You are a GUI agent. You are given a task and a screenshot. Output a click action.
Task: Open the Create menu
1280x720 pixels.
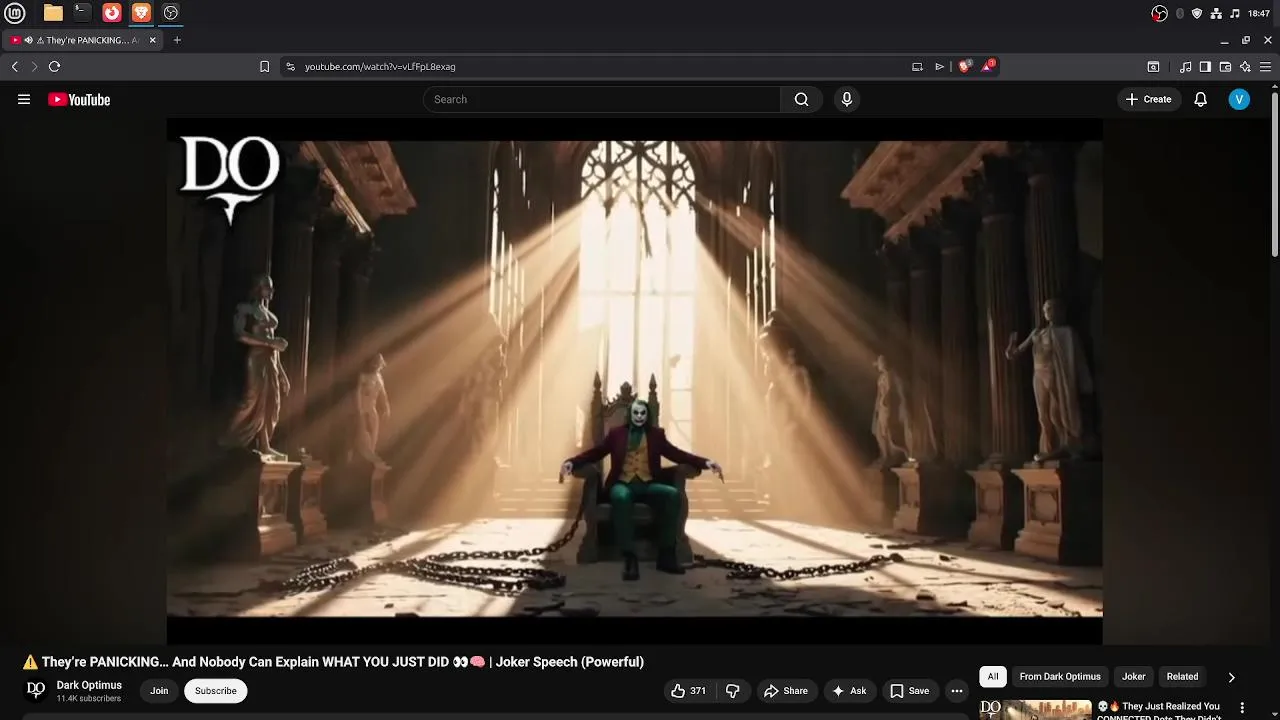point(1148,99)
